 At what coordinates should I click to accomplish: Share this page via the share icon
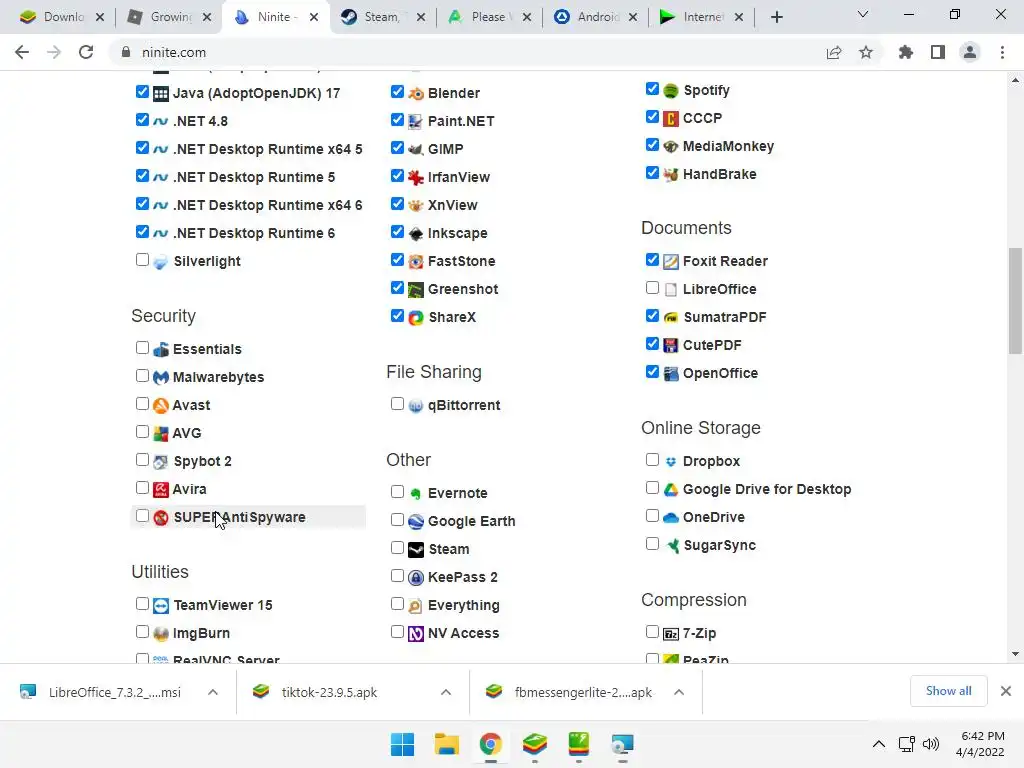click(834, 52)
